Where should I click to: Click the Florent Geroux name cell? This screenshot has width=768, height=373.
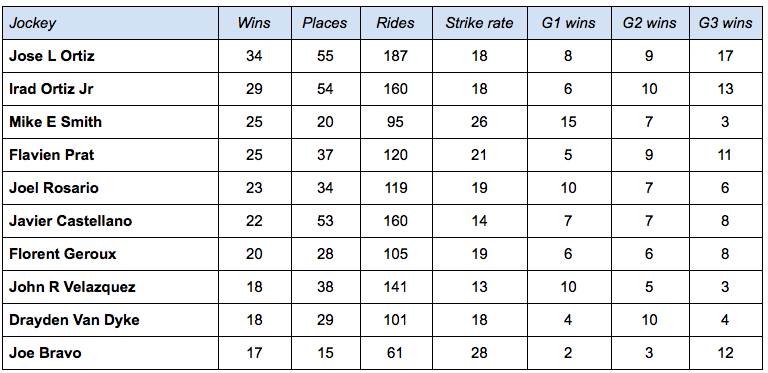[111, 254]
